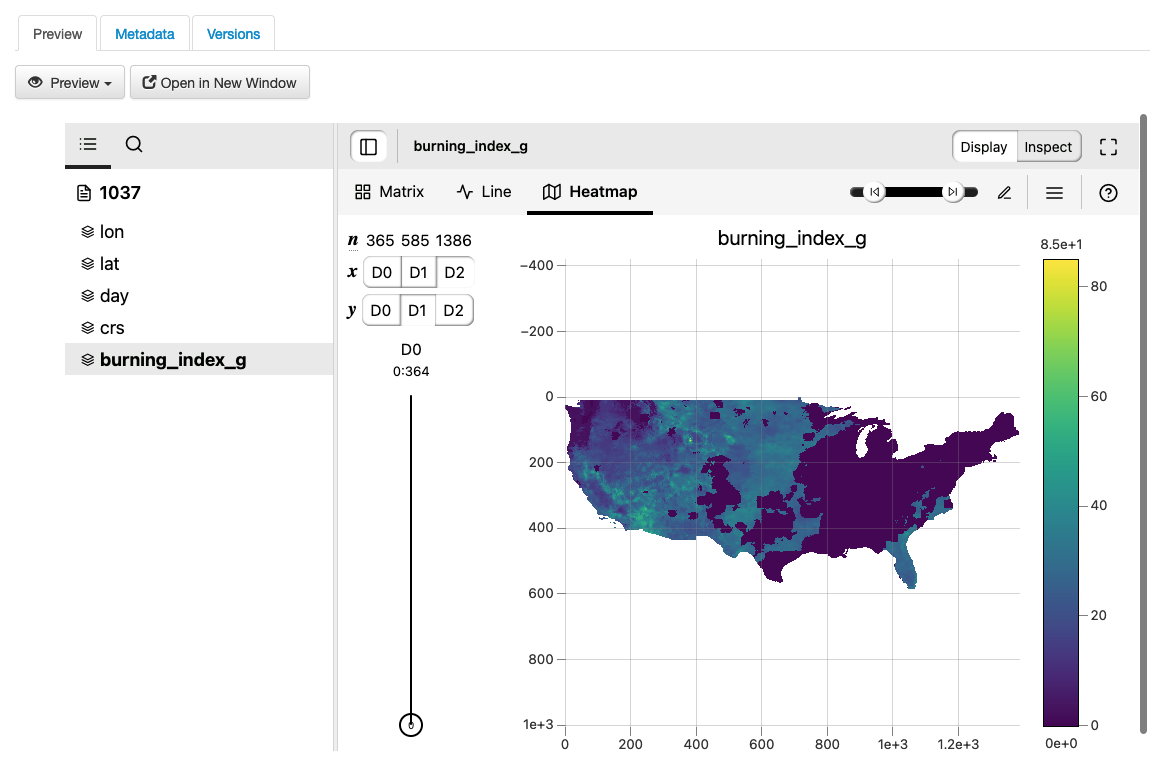Open the help question mark icon
The width and height of the screenshot is (1167, 762).
point(1108,193)
